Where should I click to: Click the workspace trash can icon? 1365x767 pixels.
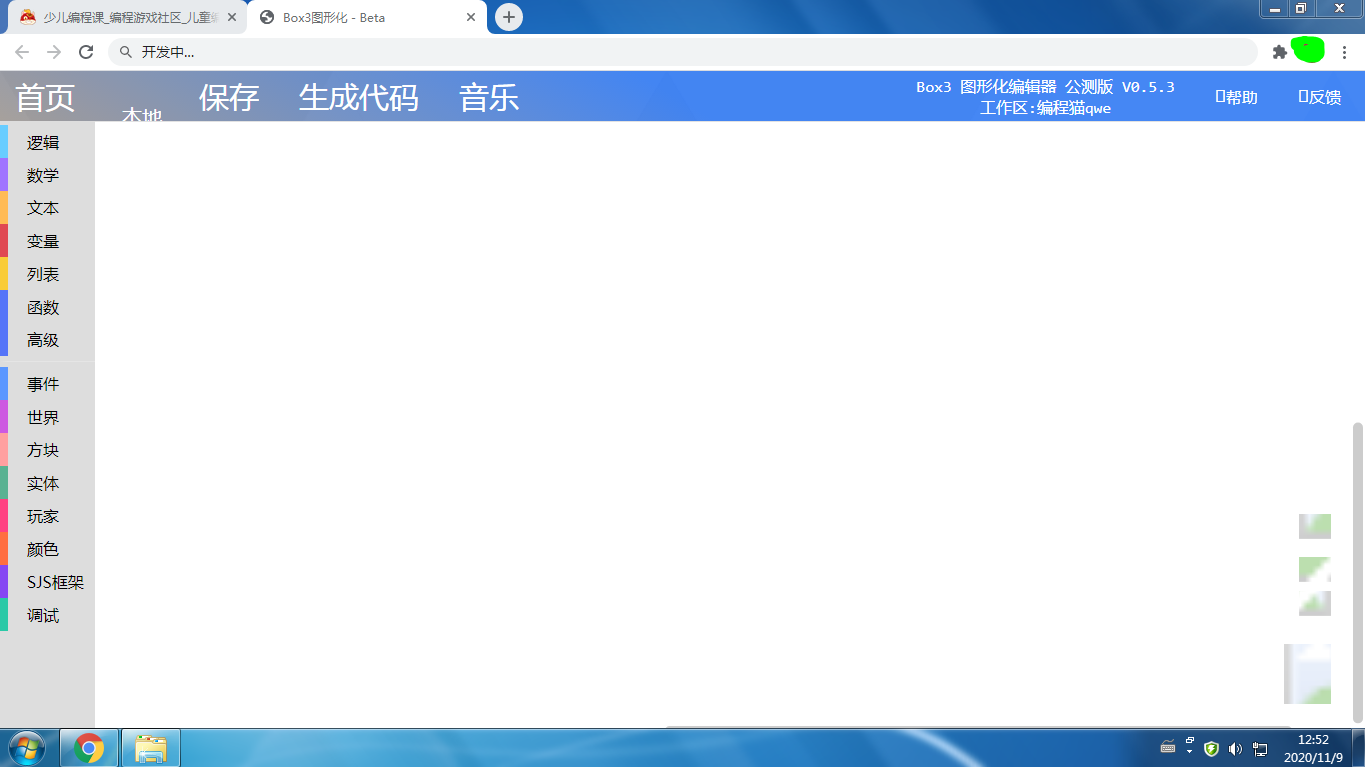point(1307,674)
